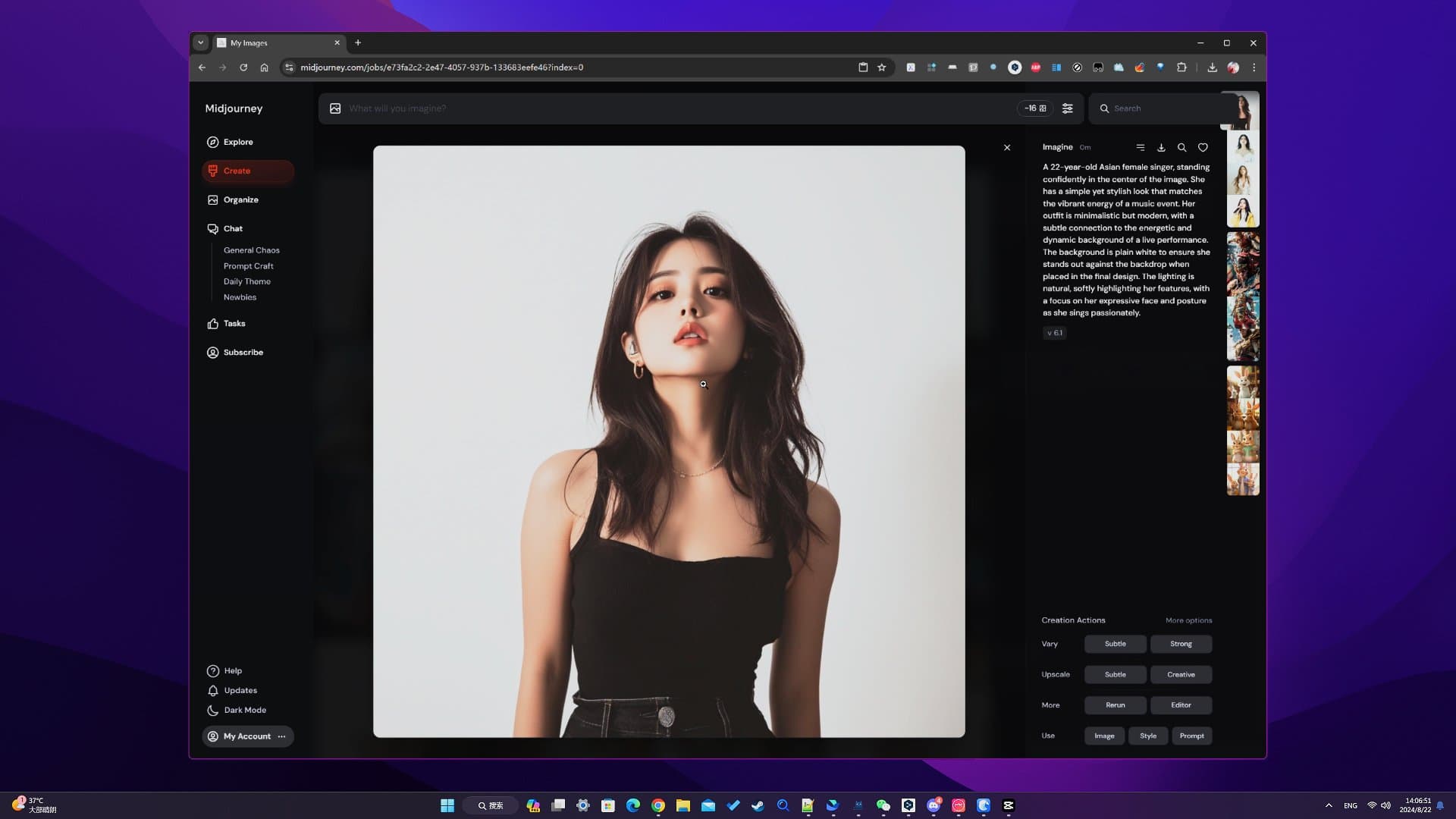
Task: Open the Explore page
Action: click(x=237, y=142)
